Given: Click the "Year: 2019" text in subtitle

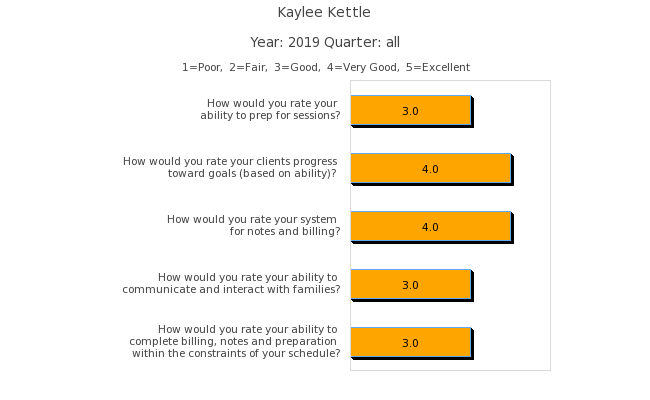Looking at the screenshot, I should tap(285, 42).
